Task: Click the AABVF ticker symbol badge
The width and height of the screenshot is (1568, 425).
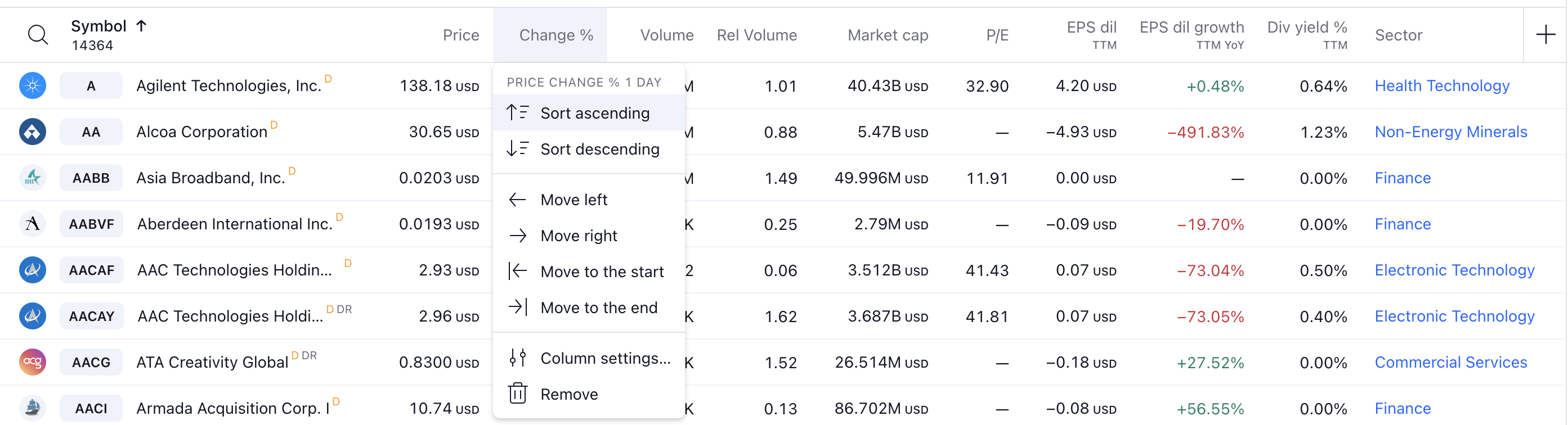Action: (91, 224)
